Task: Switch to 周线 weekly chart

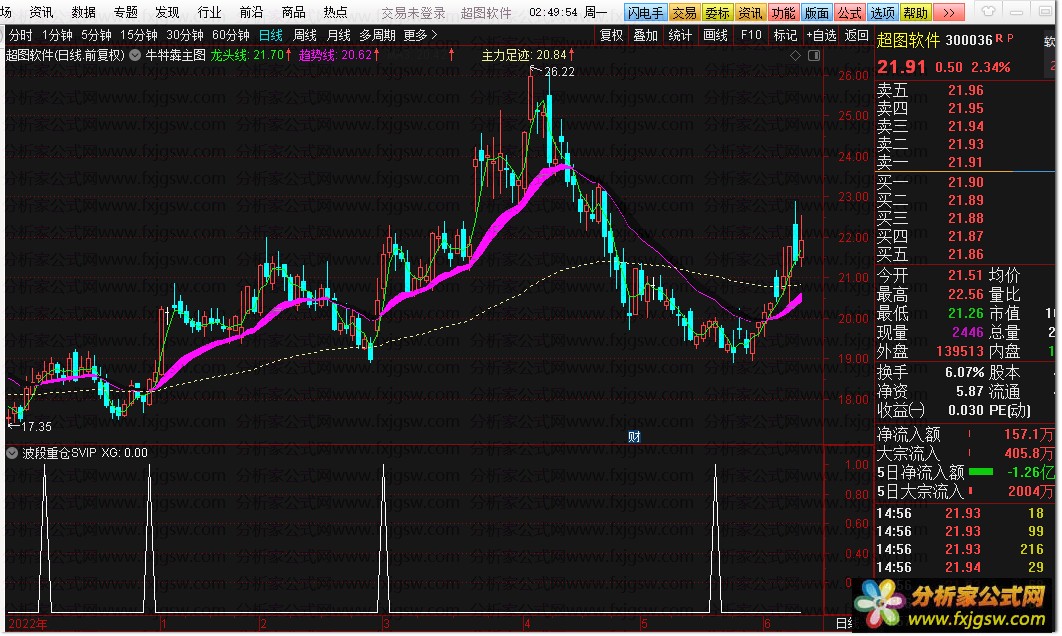Action: coord(305,35)
